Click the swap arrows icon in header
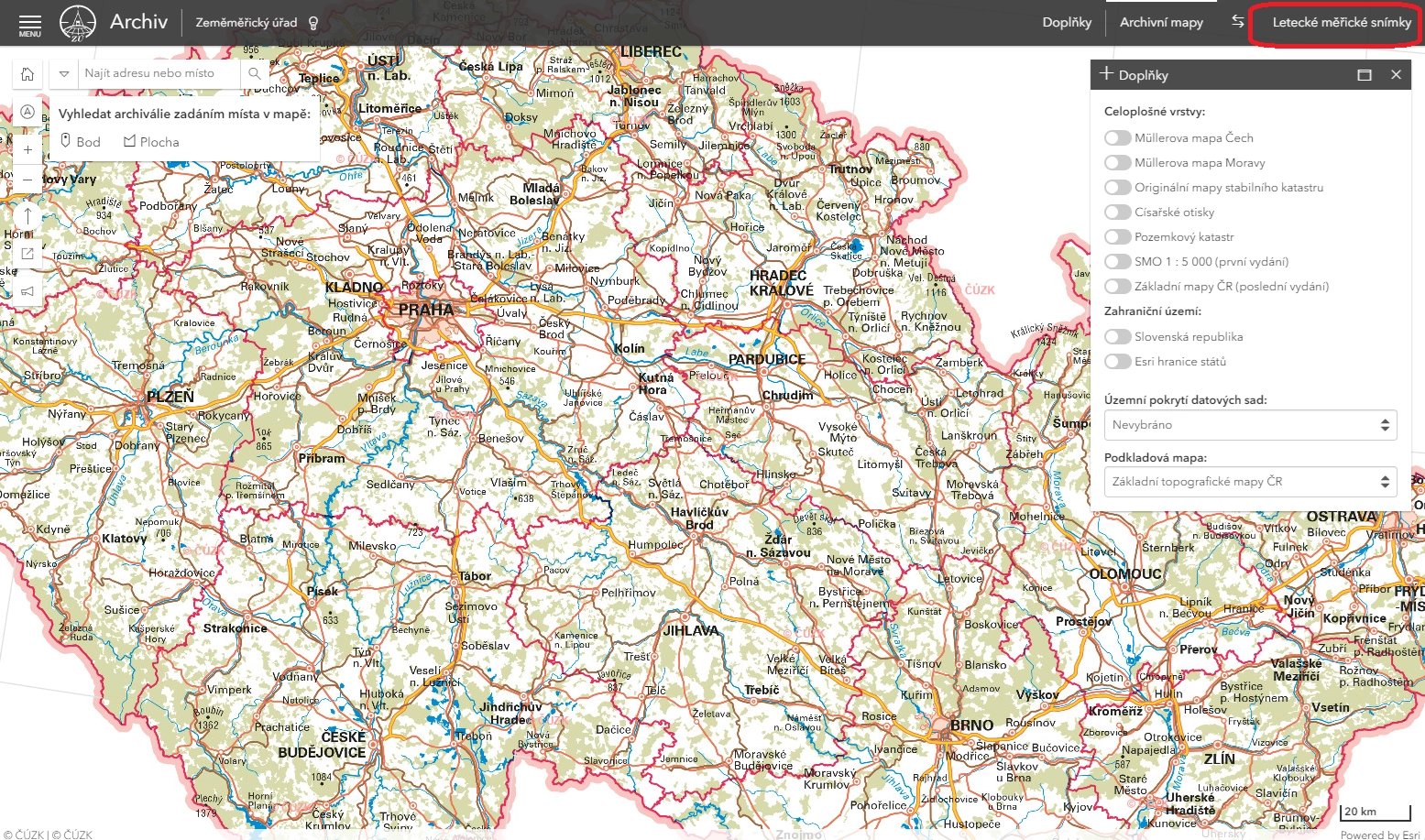The height and width of the screenshot is (840, 1425). 1238,21
